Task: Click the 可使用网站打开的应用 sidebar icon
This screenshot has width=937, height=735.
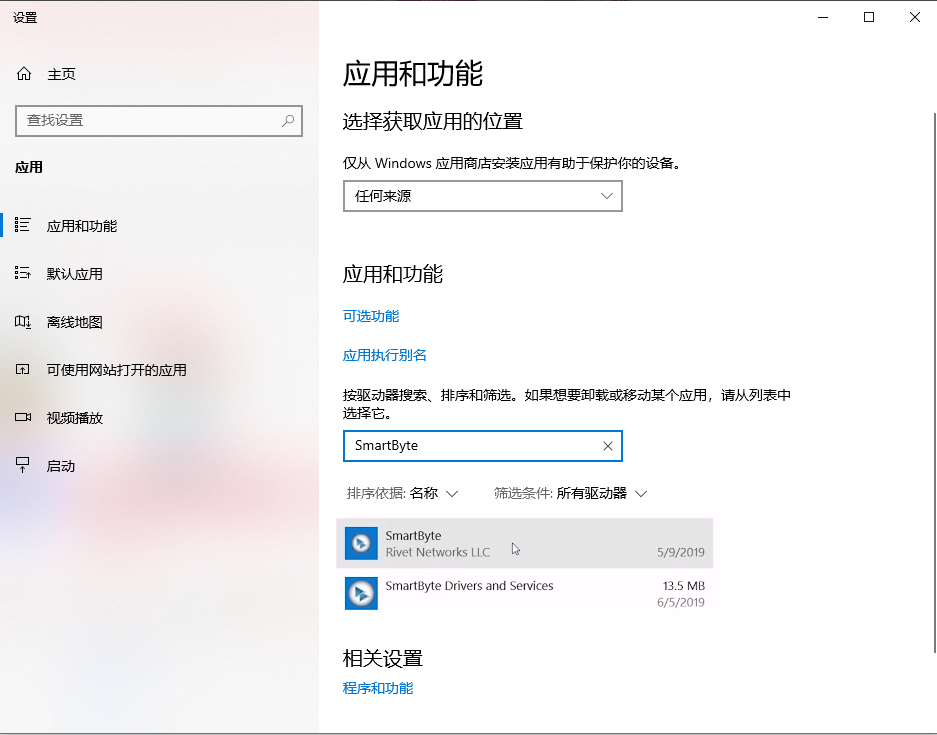Action: click(x=23, y=369)
